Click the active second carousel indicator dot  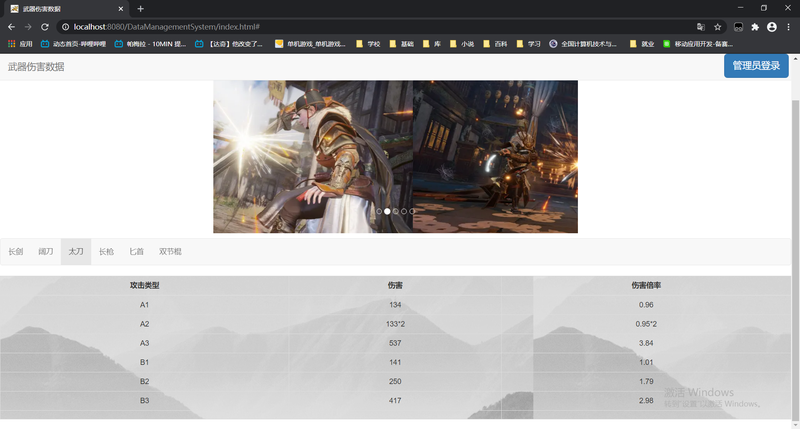[387, 211]
